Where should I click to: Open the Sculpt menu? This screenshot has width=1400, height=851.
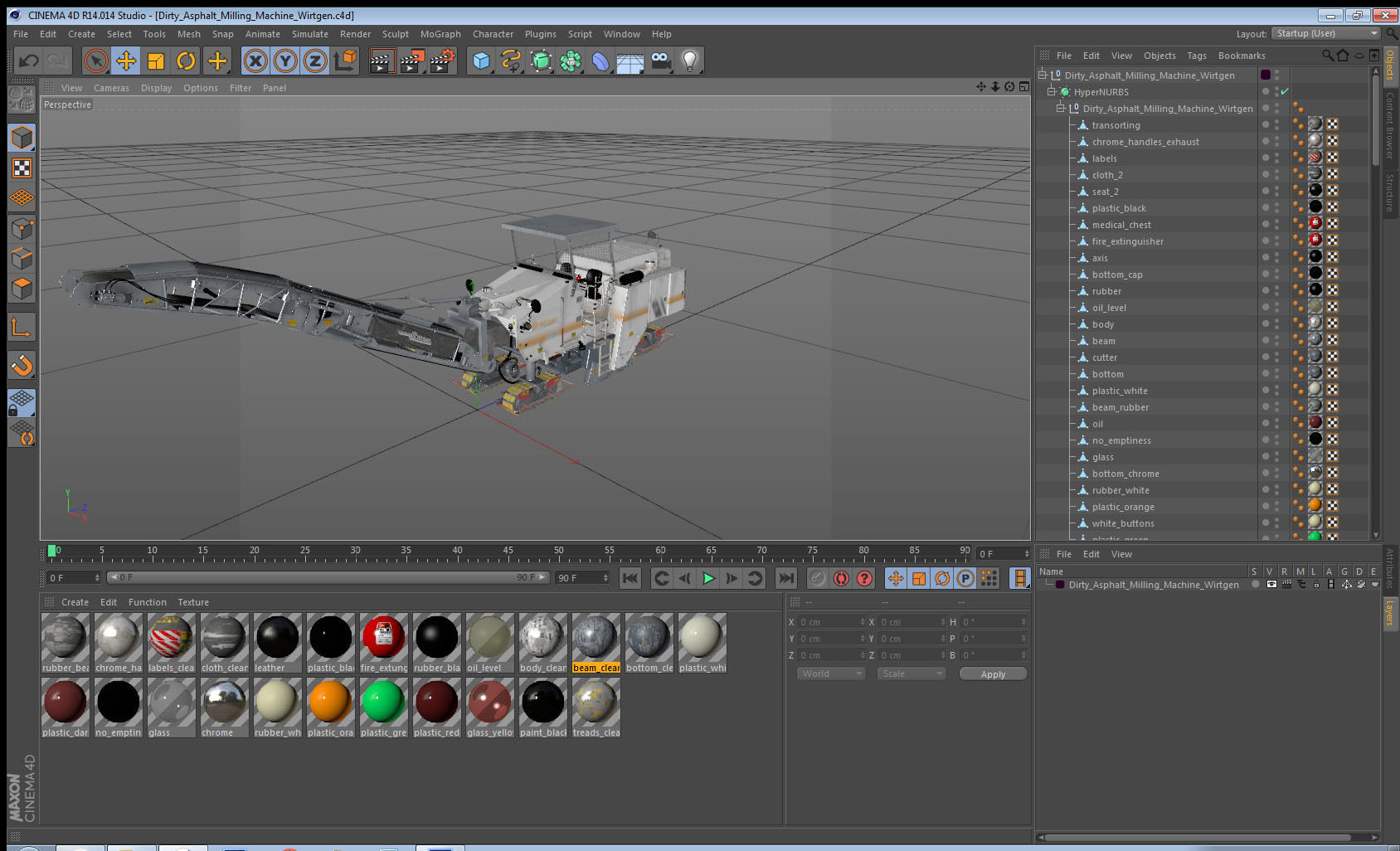click(396, 34)
